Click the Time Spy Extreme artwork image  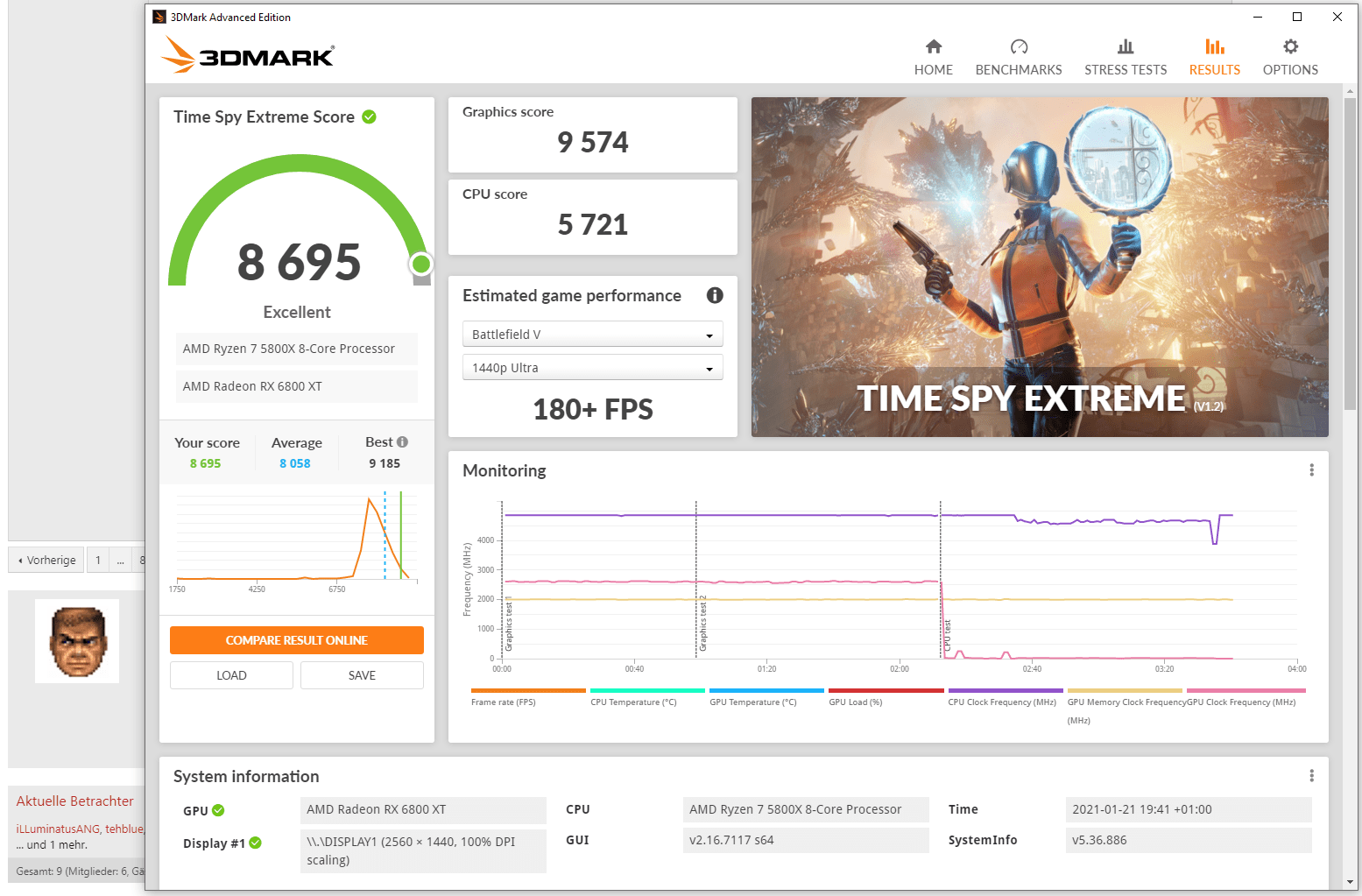1040,267
